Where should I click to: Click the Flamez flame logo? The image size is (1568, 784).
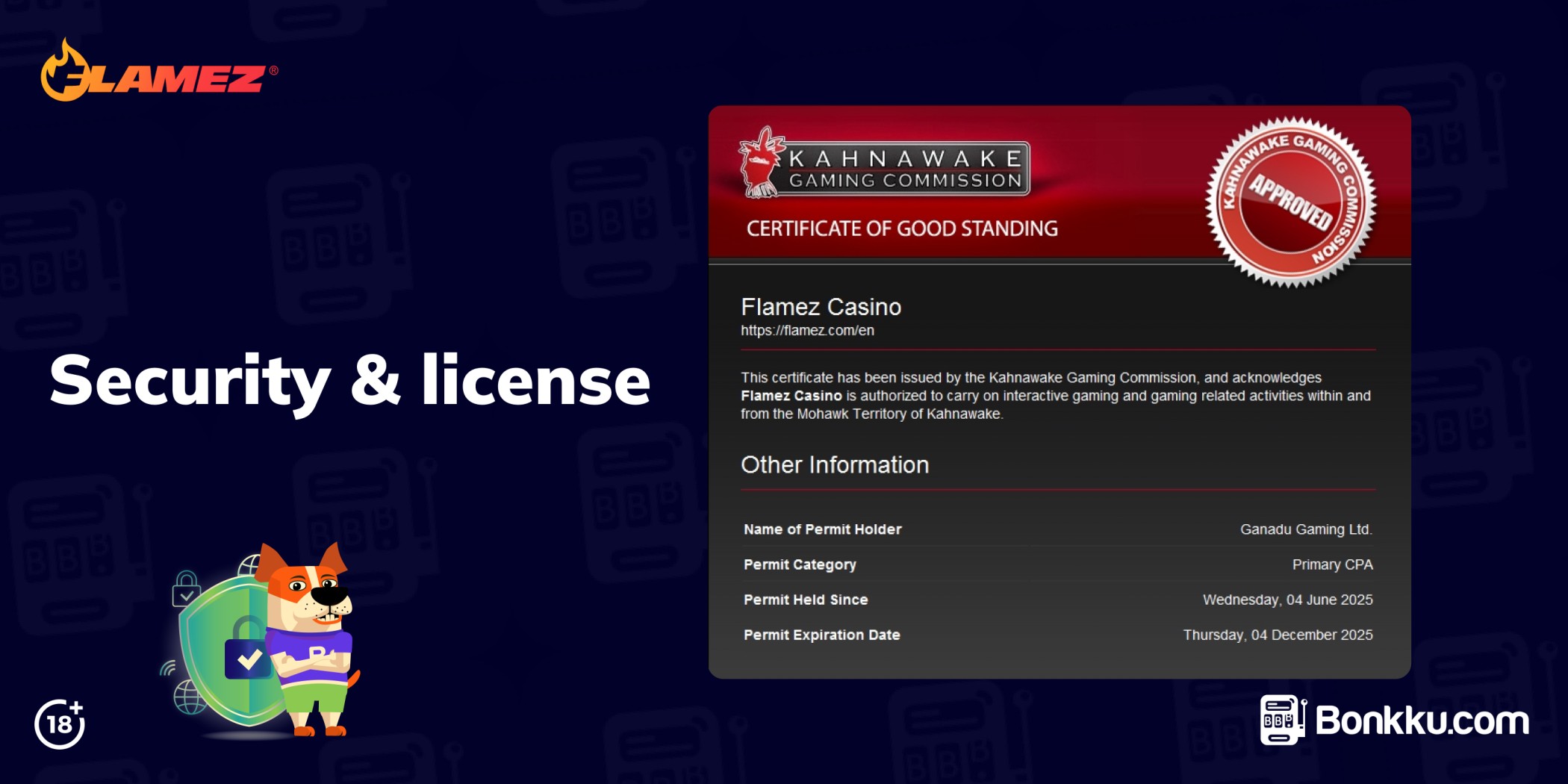pos(158,72)
